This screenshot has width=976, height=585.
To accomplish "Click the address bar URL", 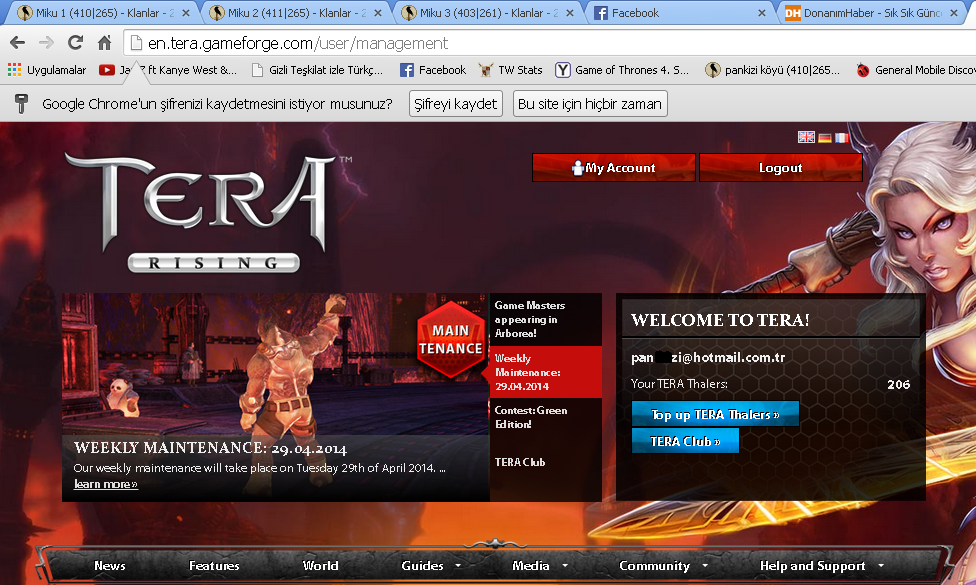I will (x=298, y=43).
